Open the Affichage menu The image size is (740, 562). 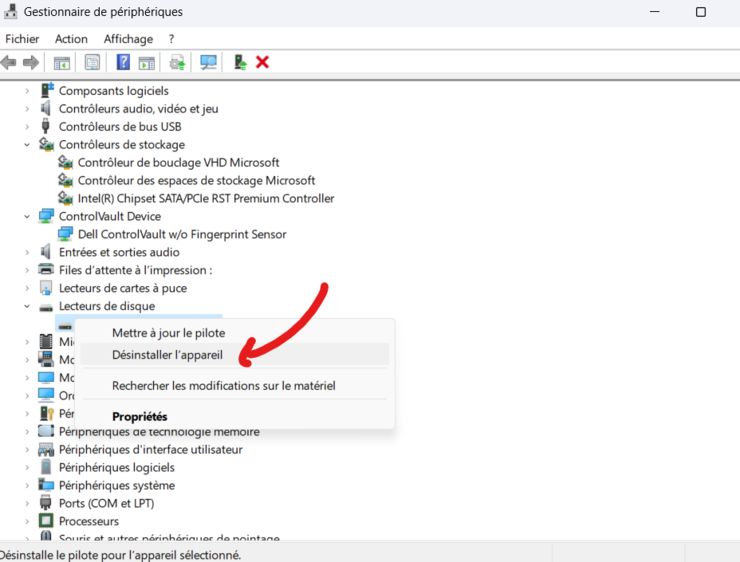tap(128, 39)
